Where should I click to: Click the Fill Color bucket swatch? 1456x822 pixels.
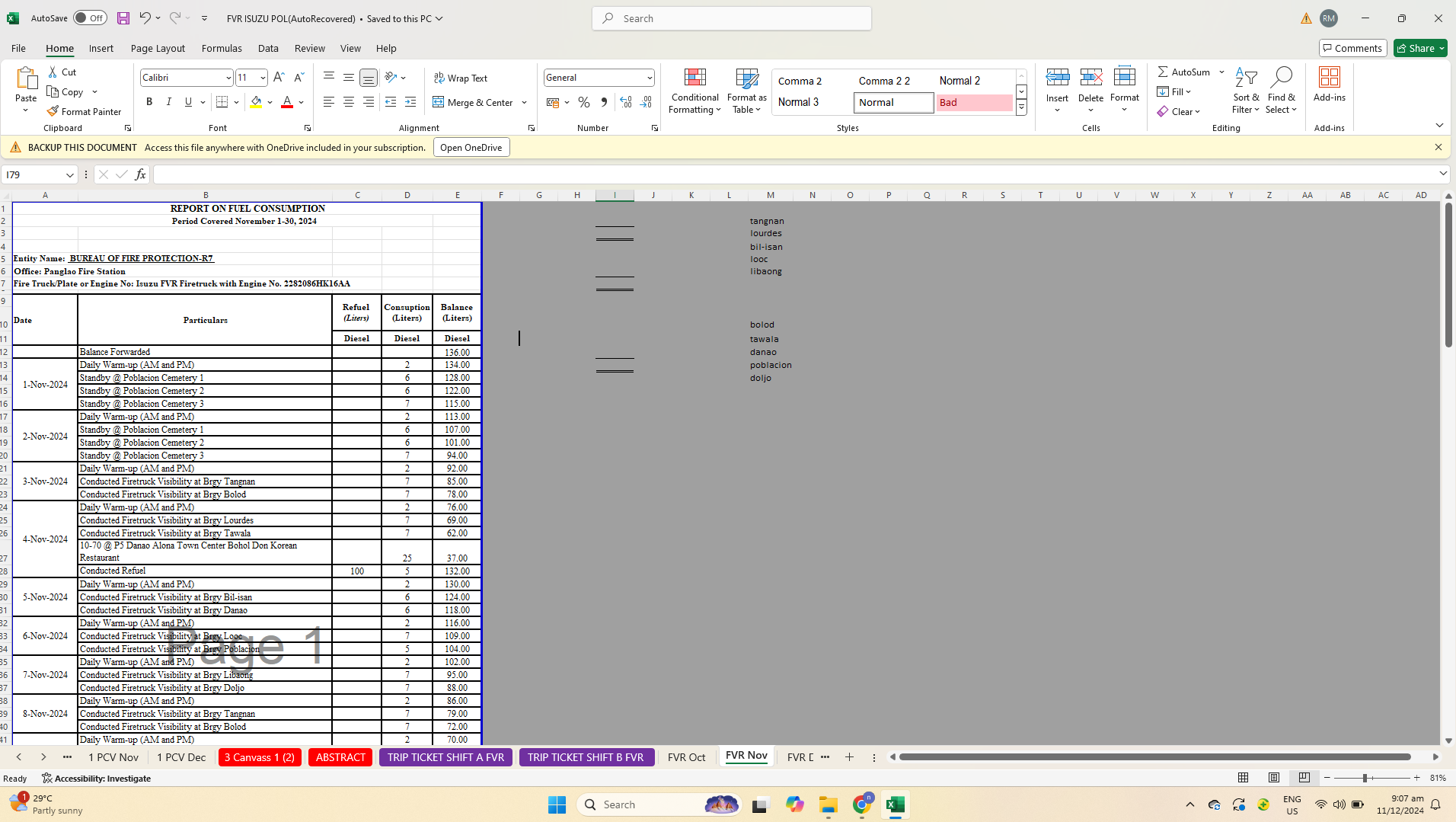click(256, 102)
